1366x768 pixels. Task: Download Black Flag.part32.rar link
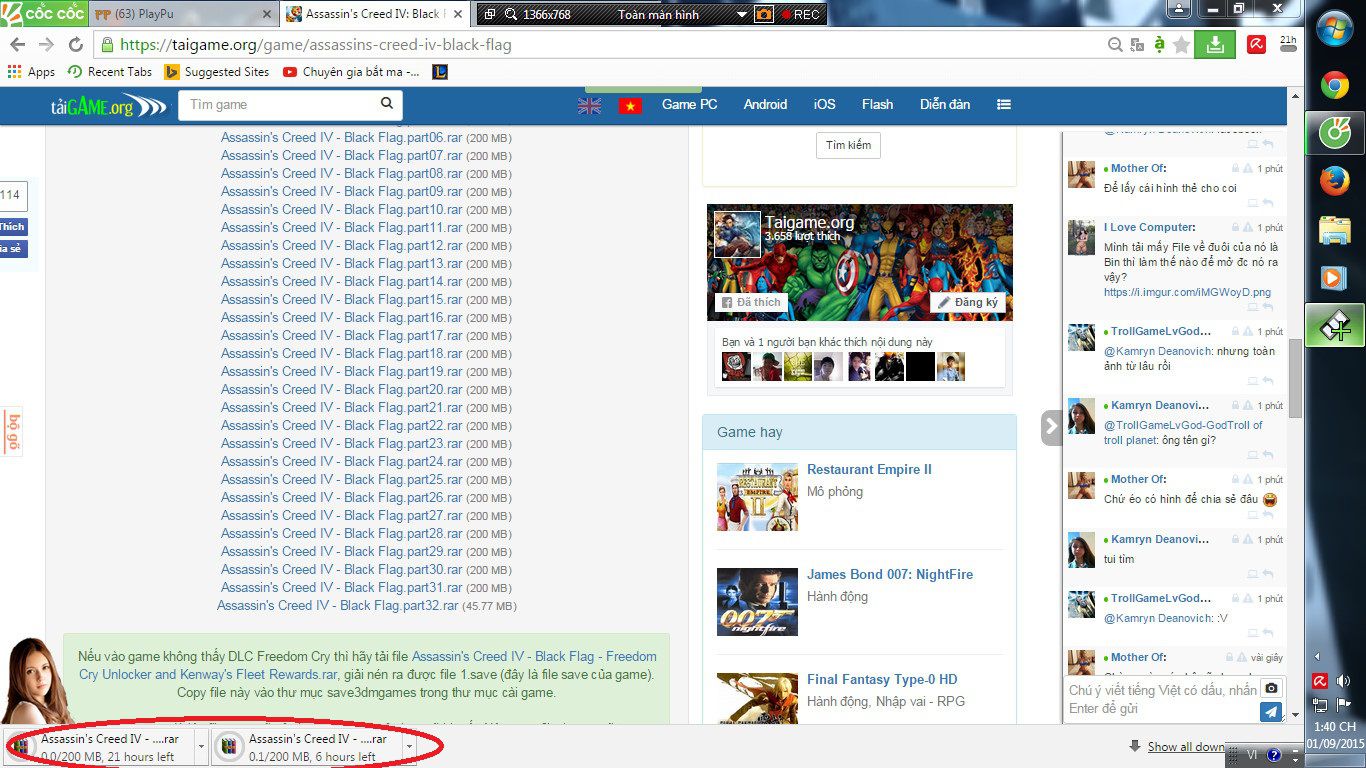point(337,606)
